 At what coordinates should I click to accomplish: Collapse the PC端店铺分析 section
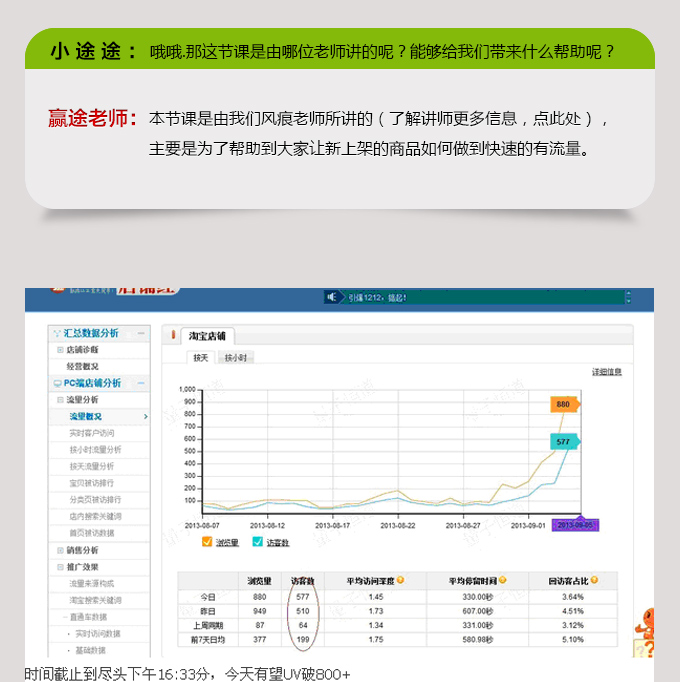pyautogui.click(x=141, y=383)
